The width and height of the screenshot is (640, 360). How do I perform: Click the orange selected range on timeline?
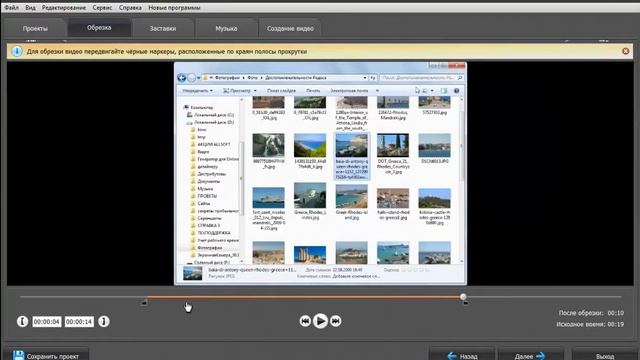303,297
